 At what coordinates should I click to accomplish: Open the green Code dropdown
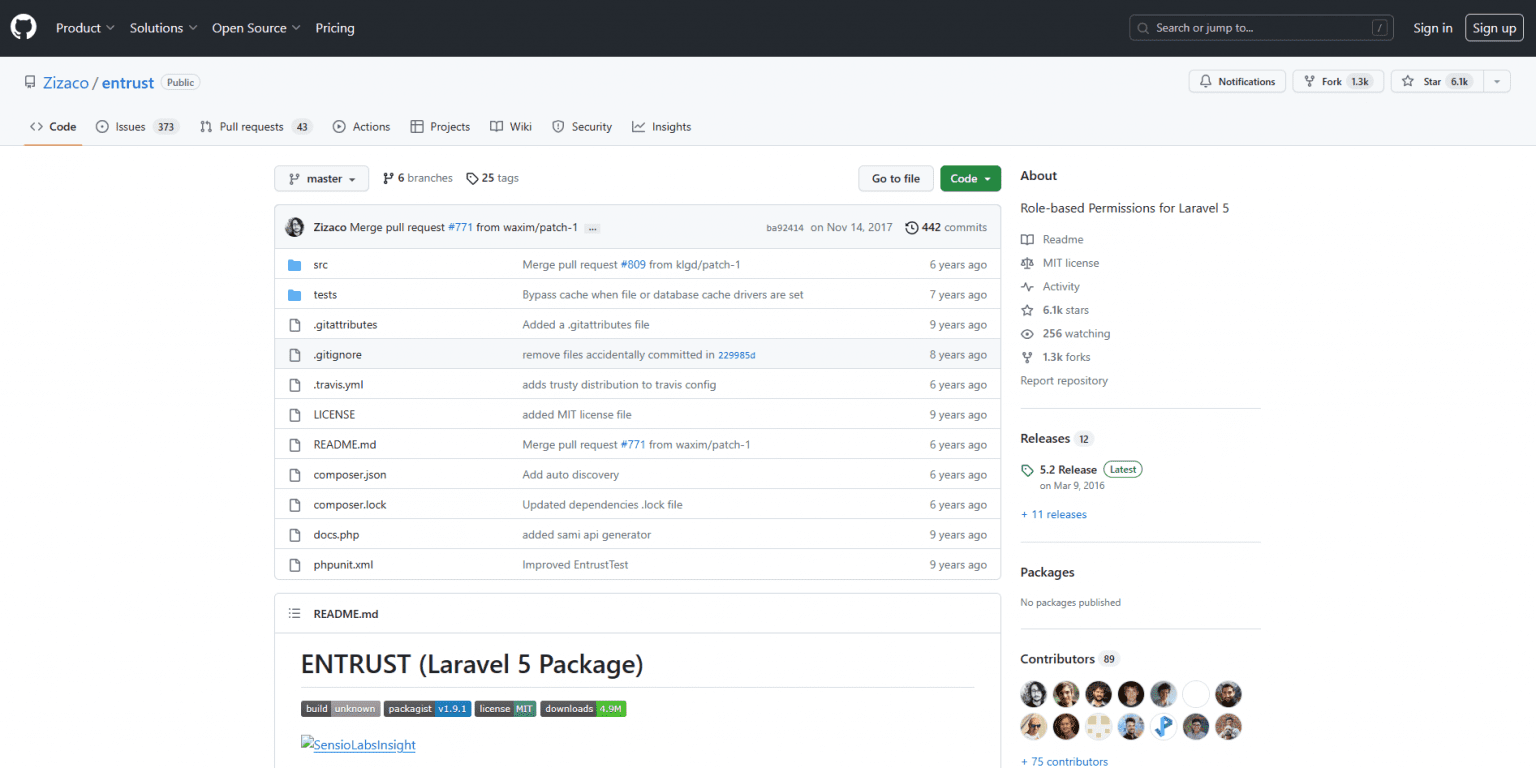[x=969, y=177]
